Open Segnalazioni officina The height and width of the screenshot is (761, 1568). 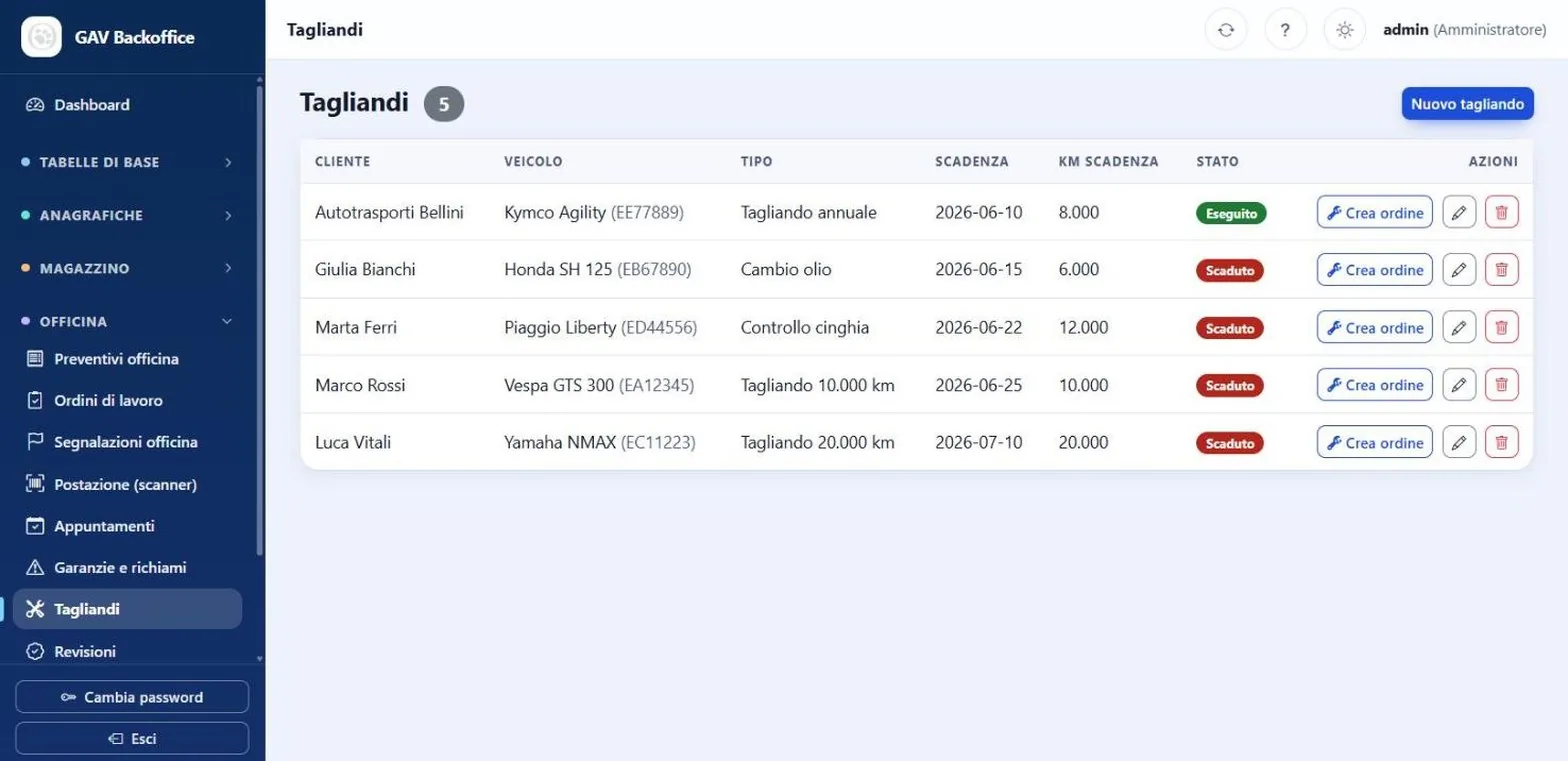coord(127,442)
